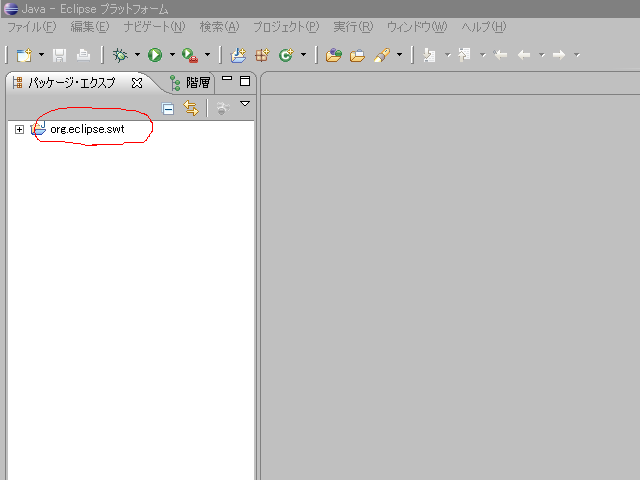The image size is (640, 480).
Task: Click the Open Type icon
Action: pyautogui.click(x=333, y=55)
